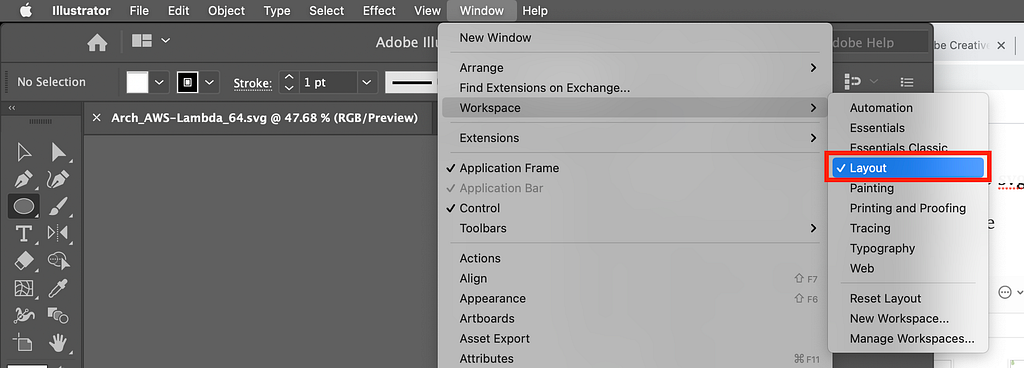The image size is (1024, 368).
Task: Close the Creative browser tab
Action: 1001,46
